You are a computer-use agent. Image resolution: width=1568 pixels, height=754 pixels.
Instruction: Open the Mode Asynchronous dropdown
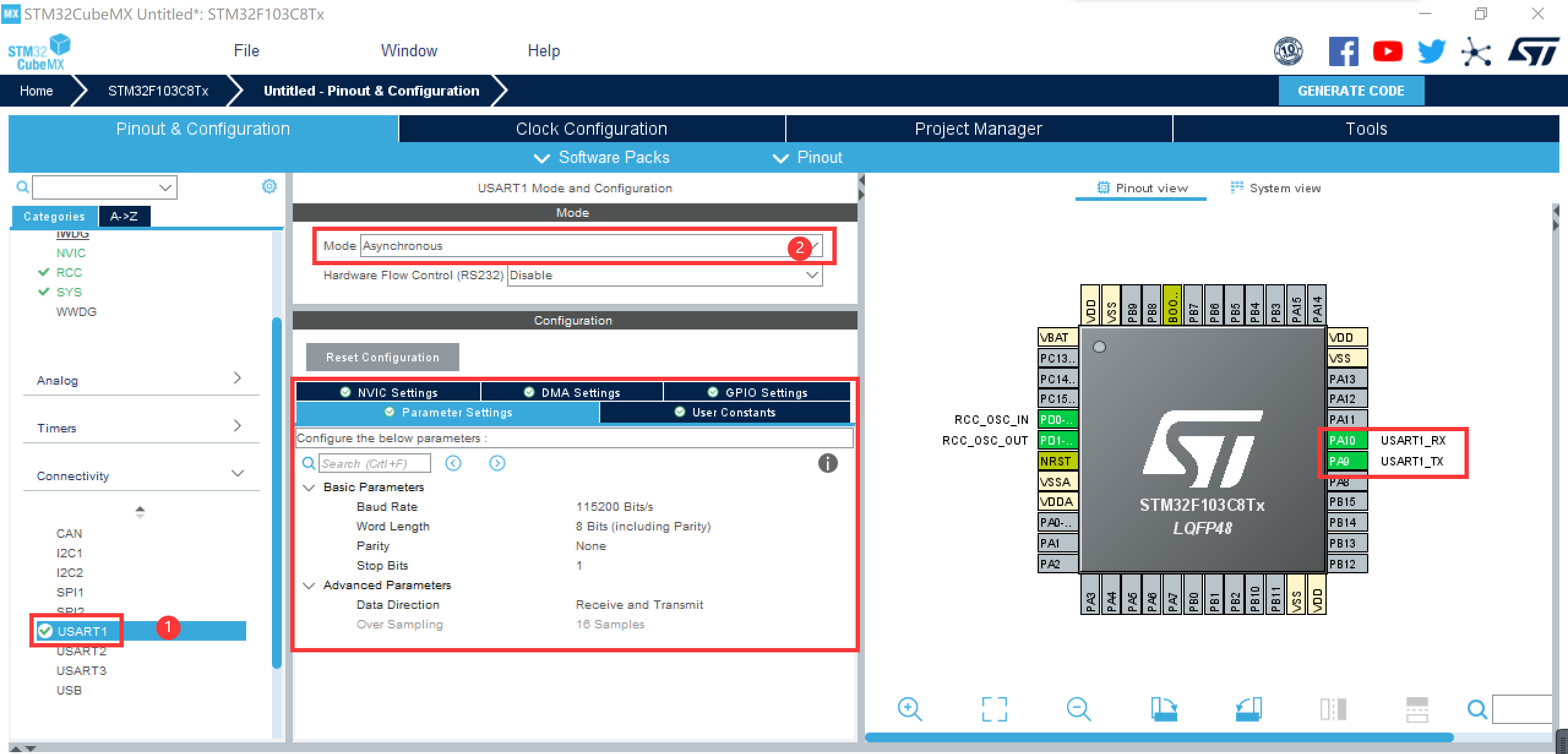pos(591,246)
